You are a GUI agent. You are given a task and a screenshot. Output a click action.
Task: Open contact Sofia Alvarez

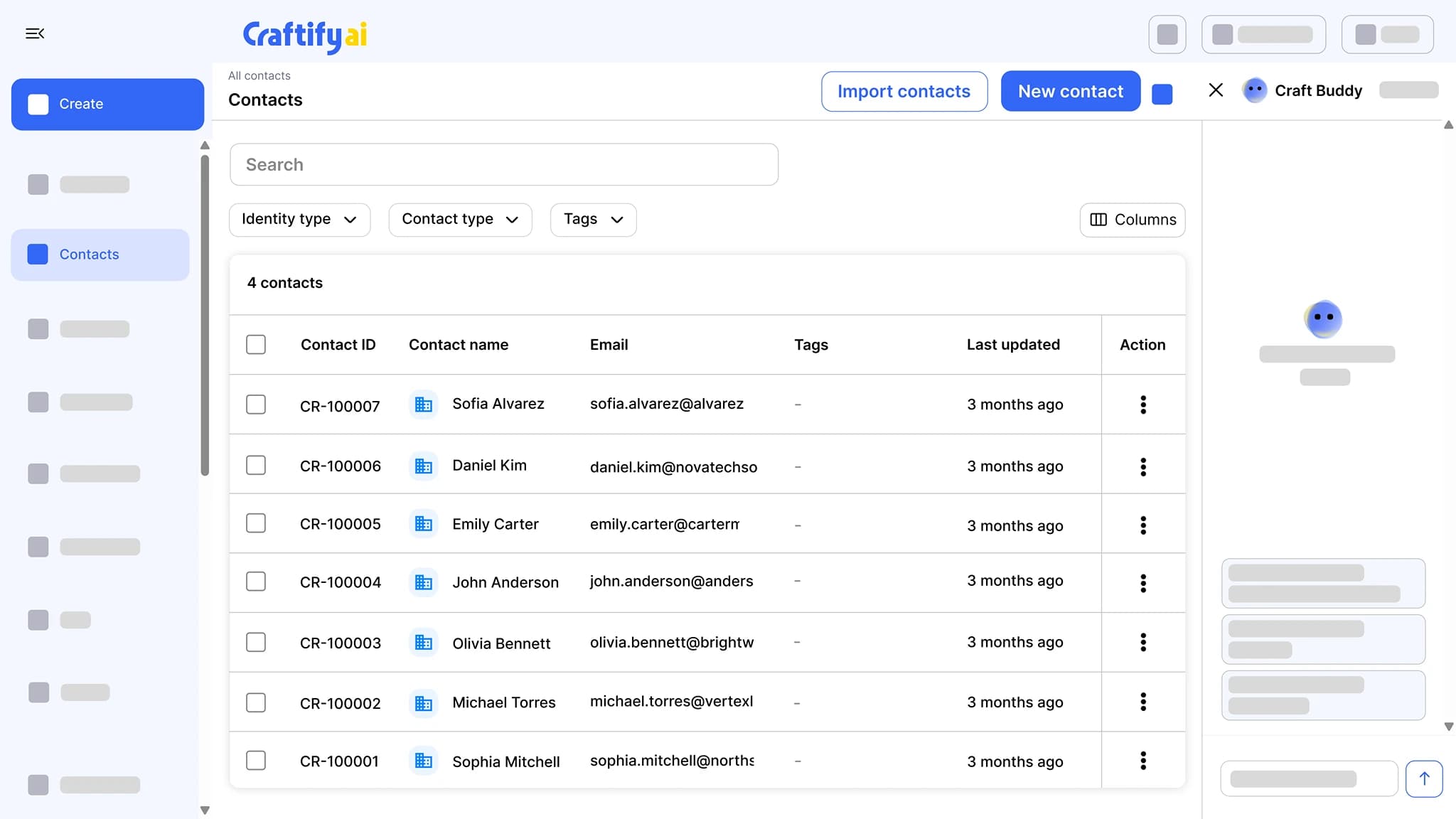coord(498,404)
